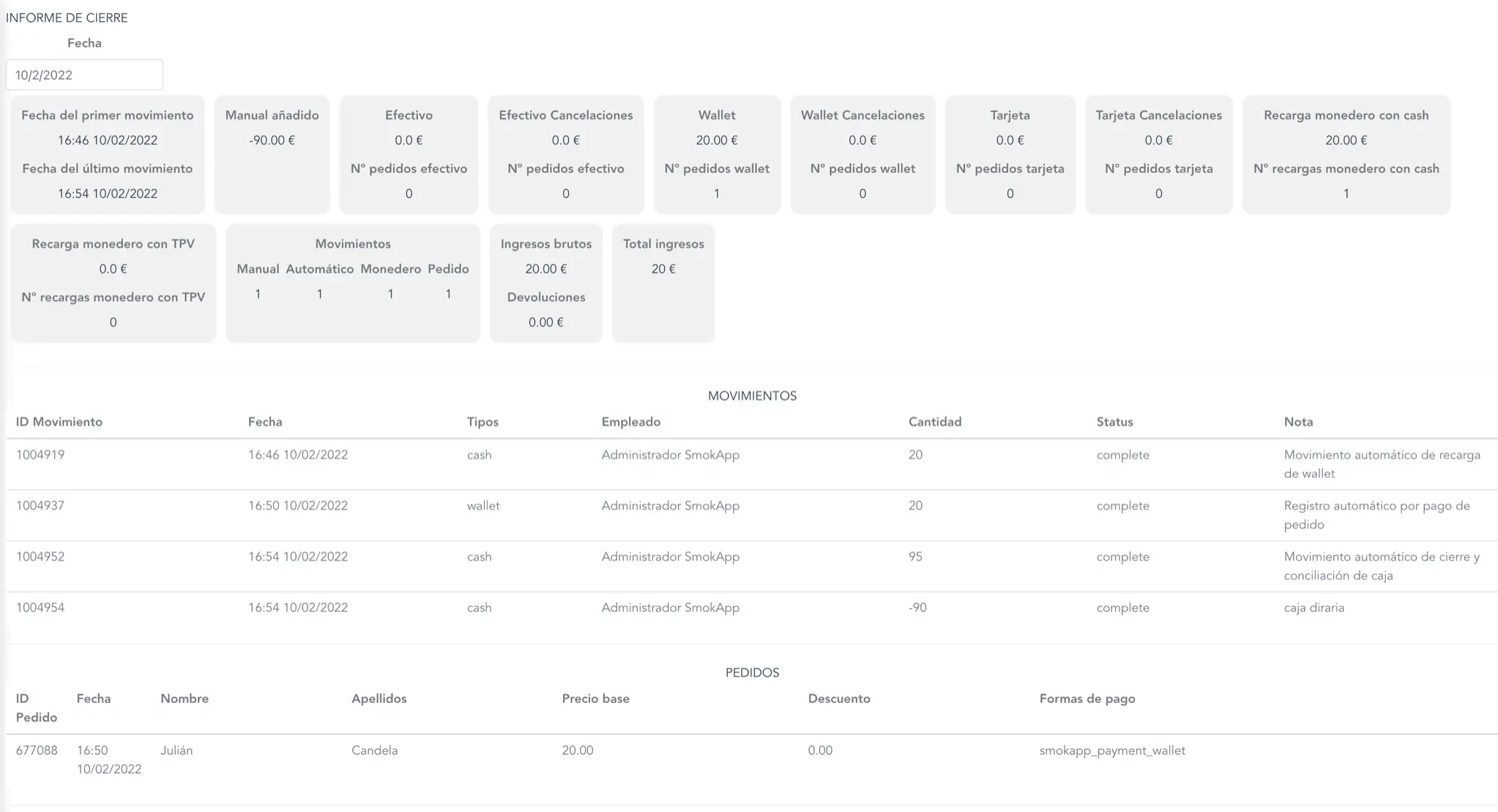Click the Ingresos brutos value 20.00 €

[x=545, y=269]
